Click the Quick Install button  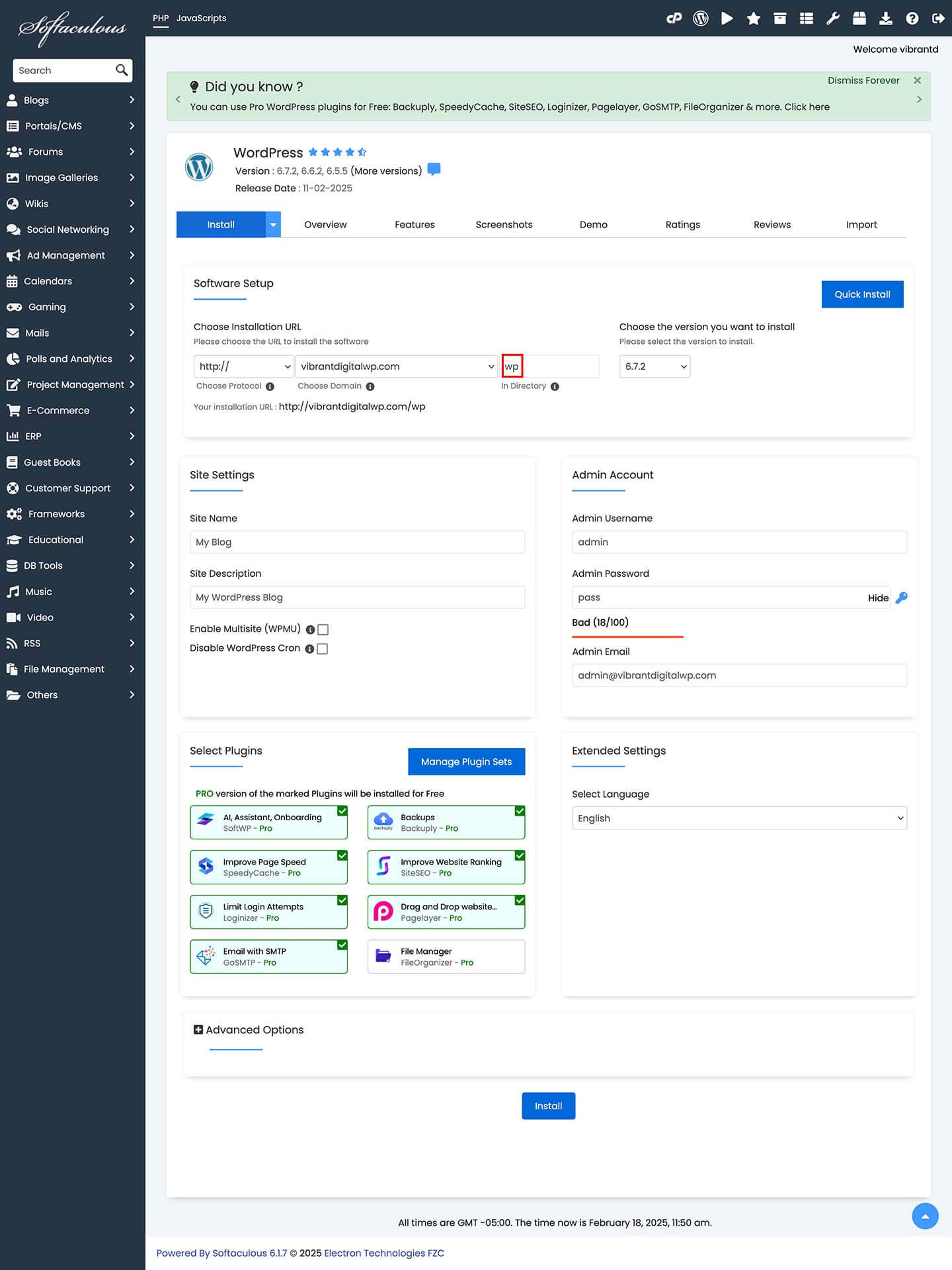point(862,294)
